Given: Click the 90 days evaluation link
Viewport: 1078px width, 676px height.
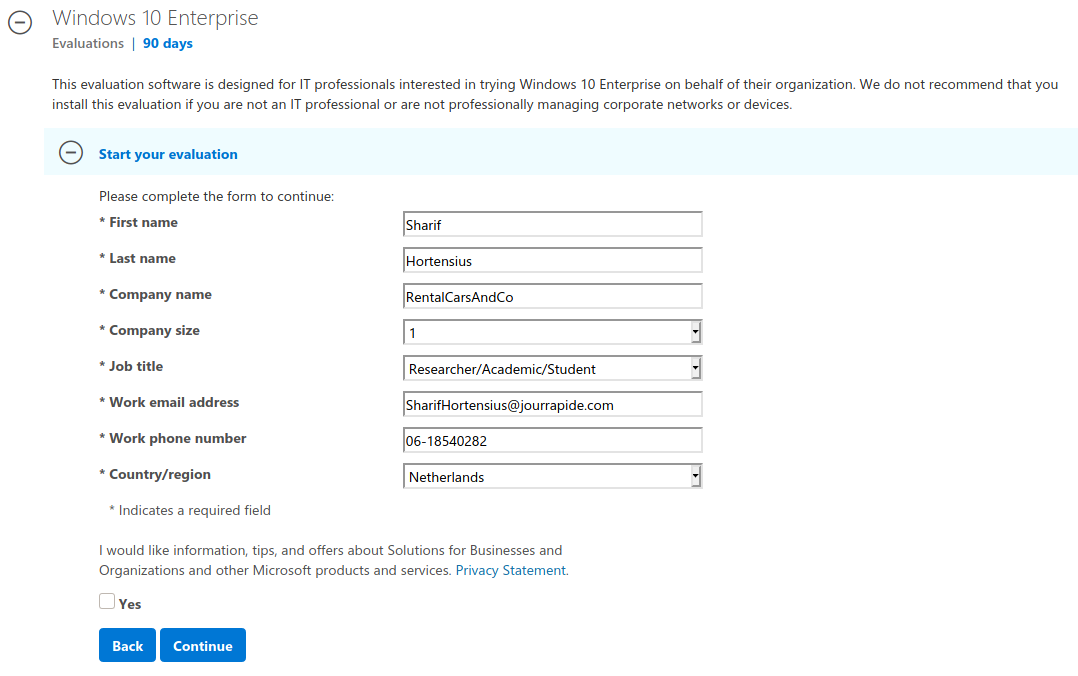Looking at the screenshot, I should 168,43.
